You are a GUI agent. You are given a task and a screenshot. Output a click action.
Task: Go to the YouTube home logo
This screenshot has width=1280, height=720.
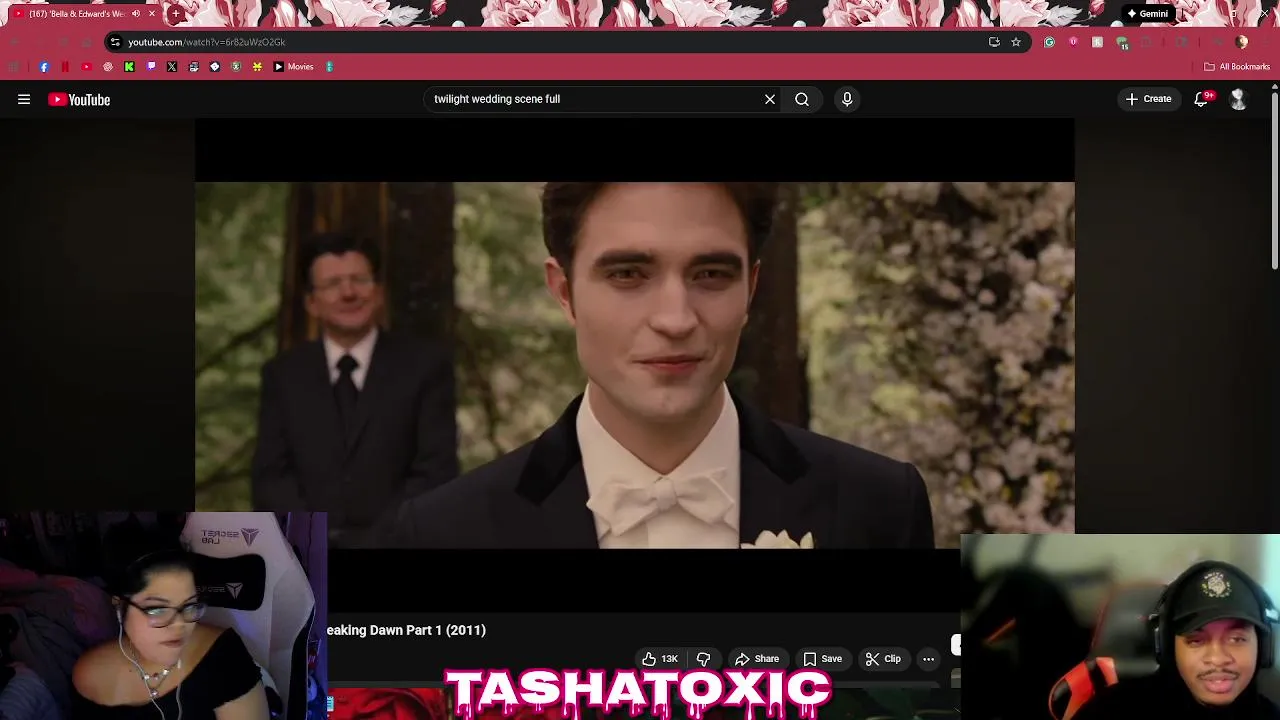pos(79,99)
